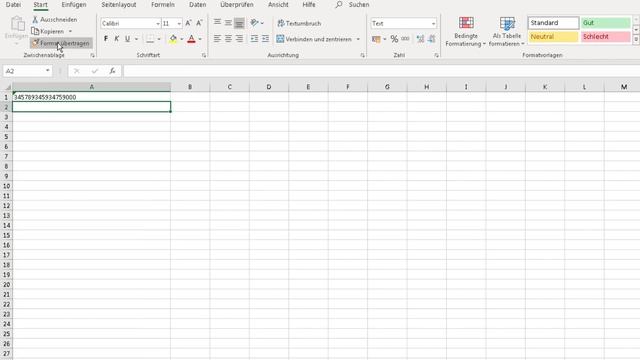This screenshot has width=640, height=360.
Task: Open the Name Box dropdown arrow
Action: [x=48, y=71]
